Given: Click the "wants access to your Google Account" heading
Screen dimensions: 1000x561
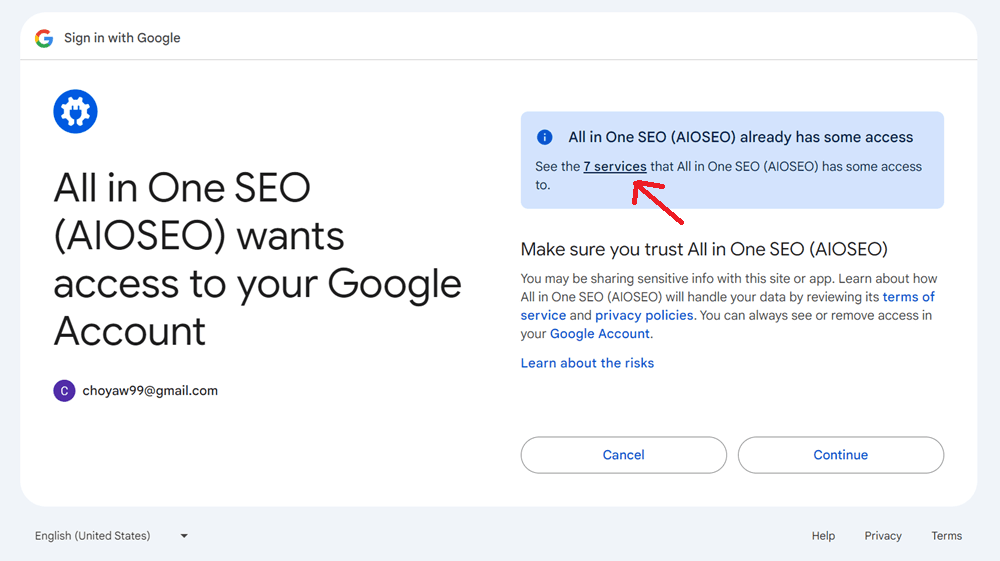Looking at the screenshot, I should pos(257,259).
